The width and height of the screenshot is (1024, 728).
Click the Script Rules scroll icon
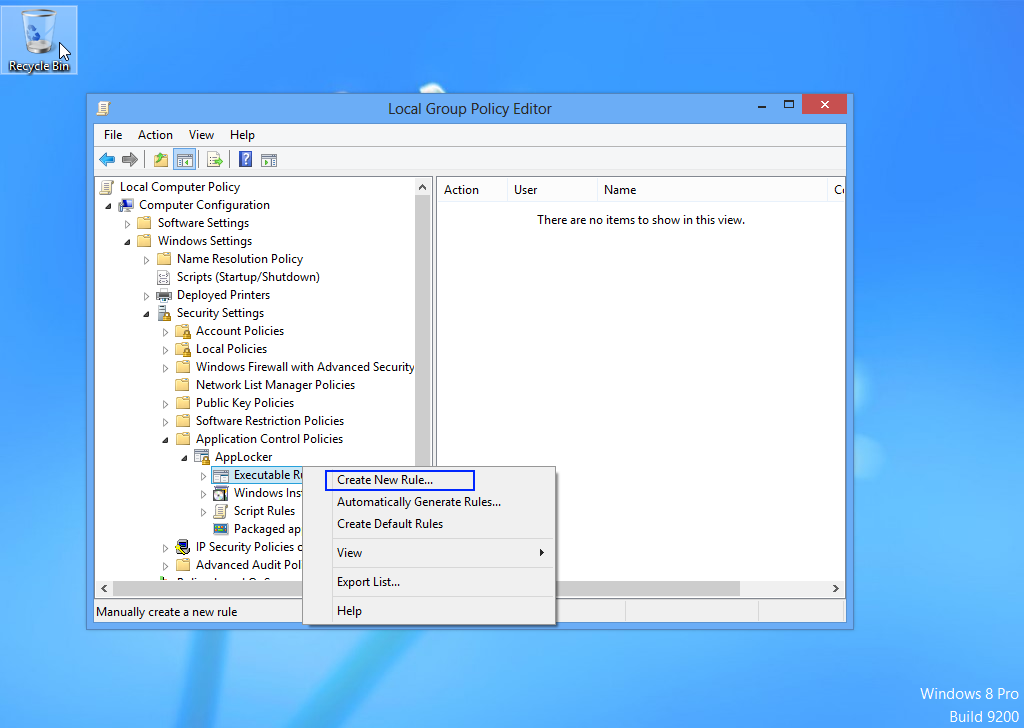click(x=221, y=511)
